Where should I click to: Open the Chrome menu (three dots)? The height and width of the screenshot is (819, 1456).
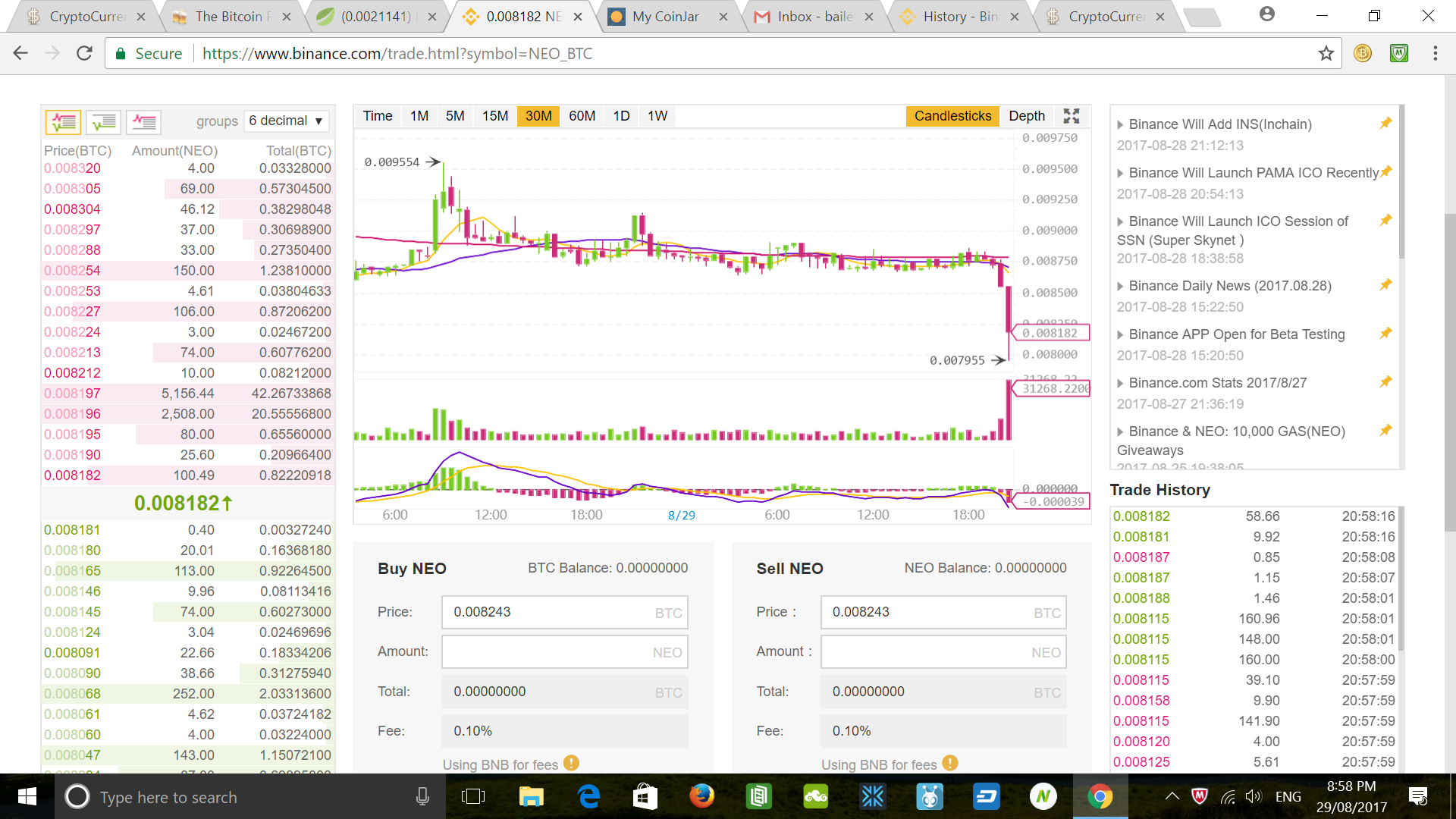point(1435,53)
